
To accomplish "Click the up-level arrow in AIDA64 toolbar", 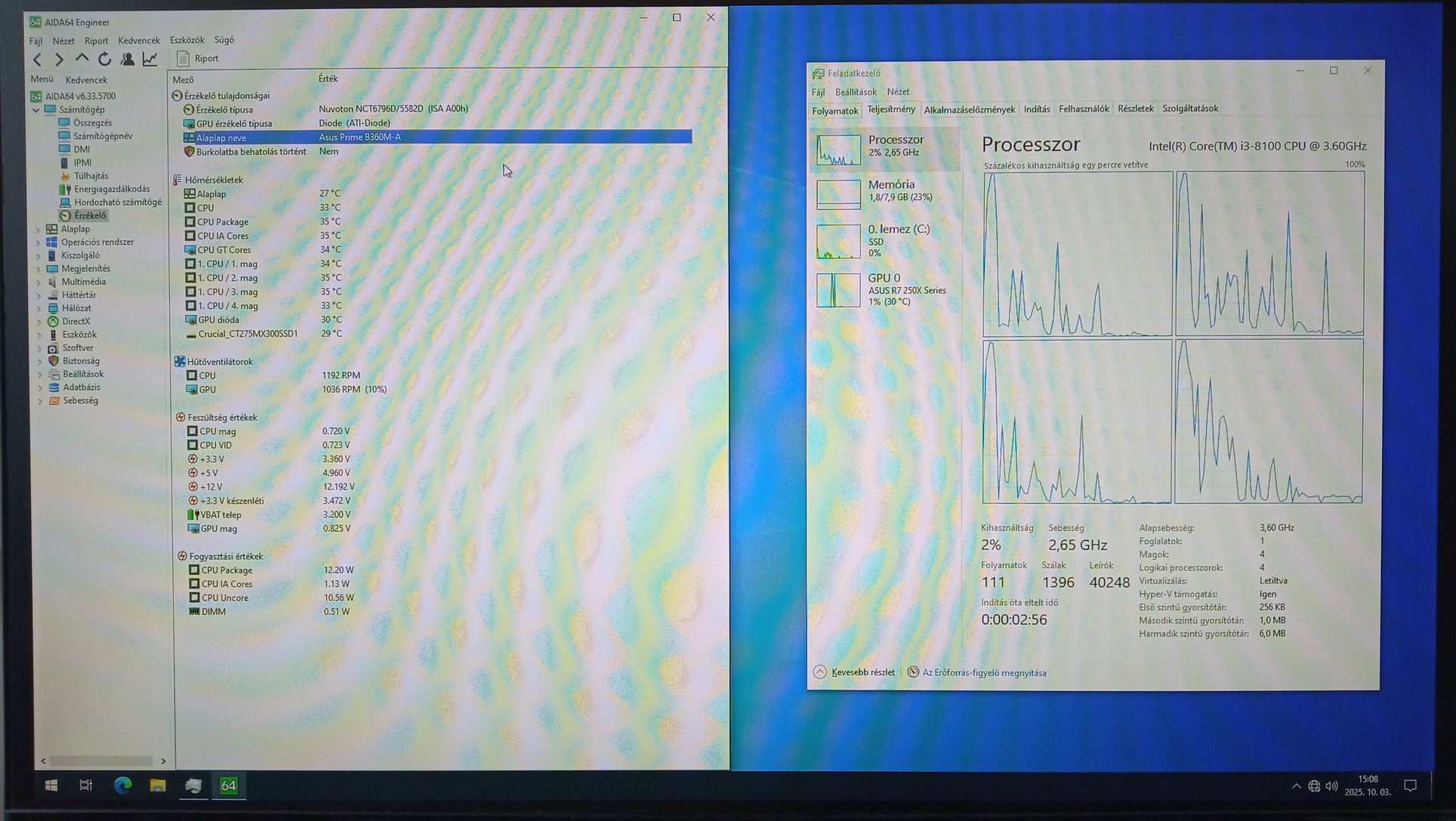I will click(82, 58).
